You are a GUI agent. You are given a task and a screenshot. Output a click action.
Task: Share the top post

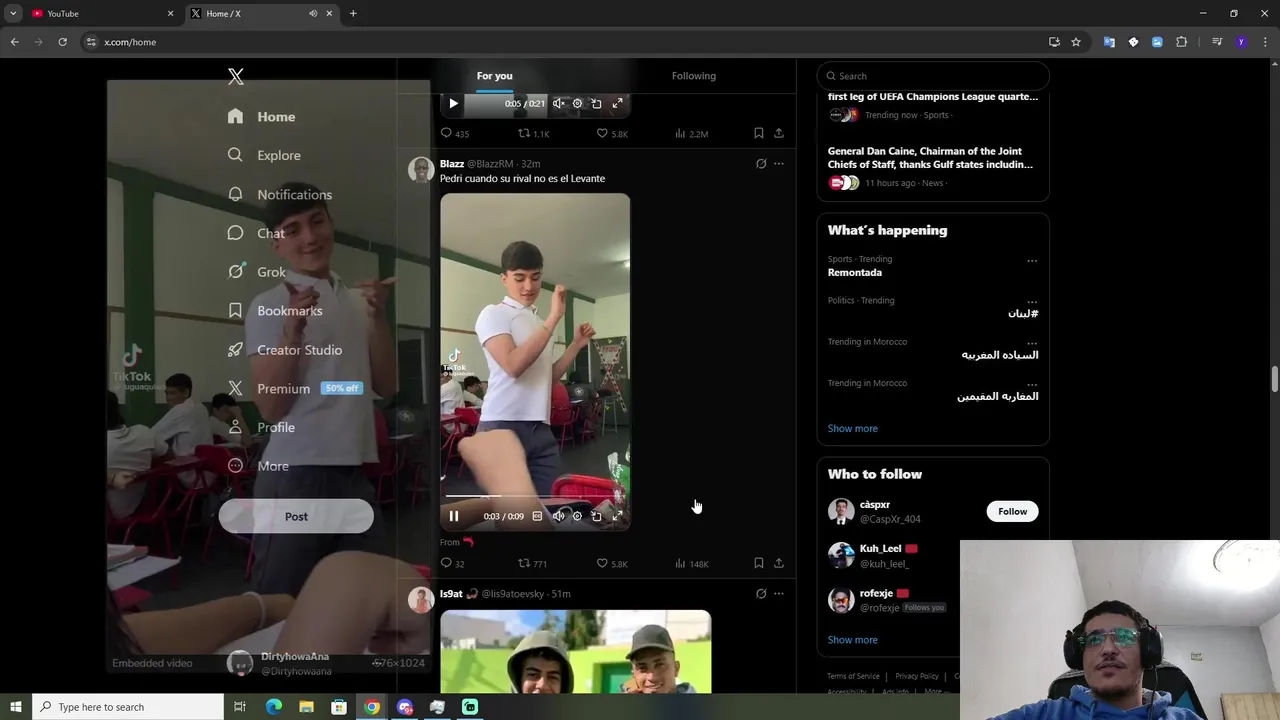point(779,133)
